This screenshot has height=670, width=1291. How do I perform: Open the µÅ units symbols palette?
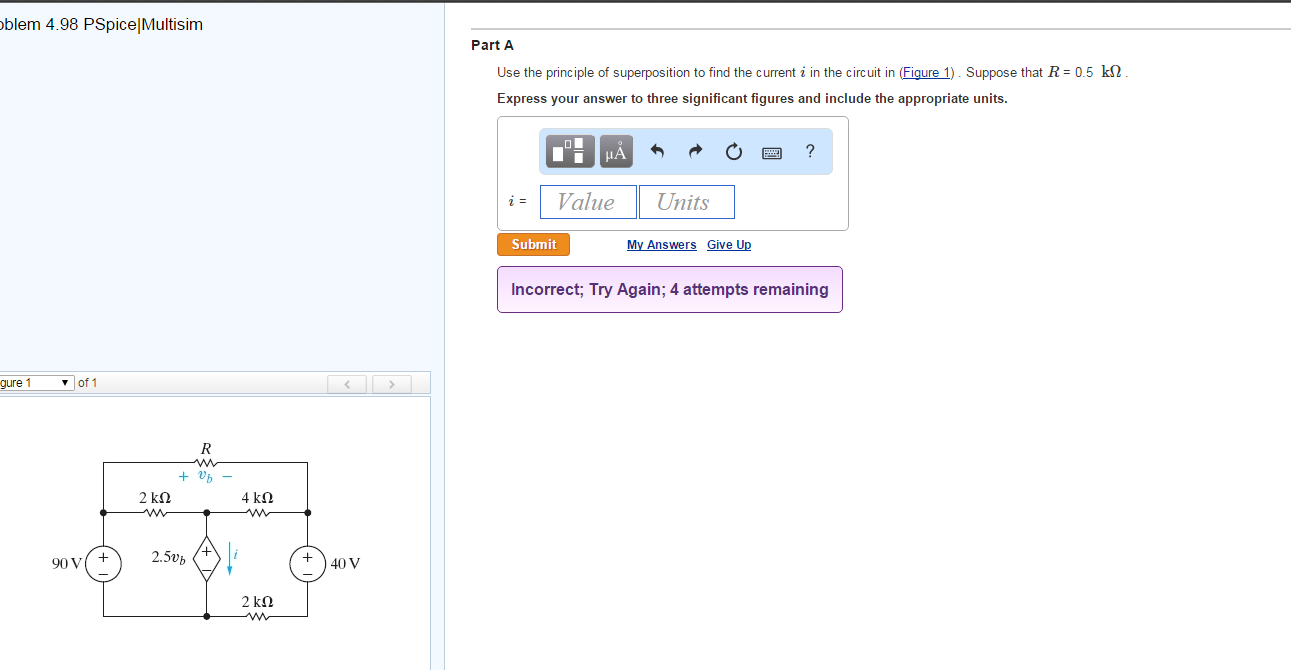(x=616, y=151)
